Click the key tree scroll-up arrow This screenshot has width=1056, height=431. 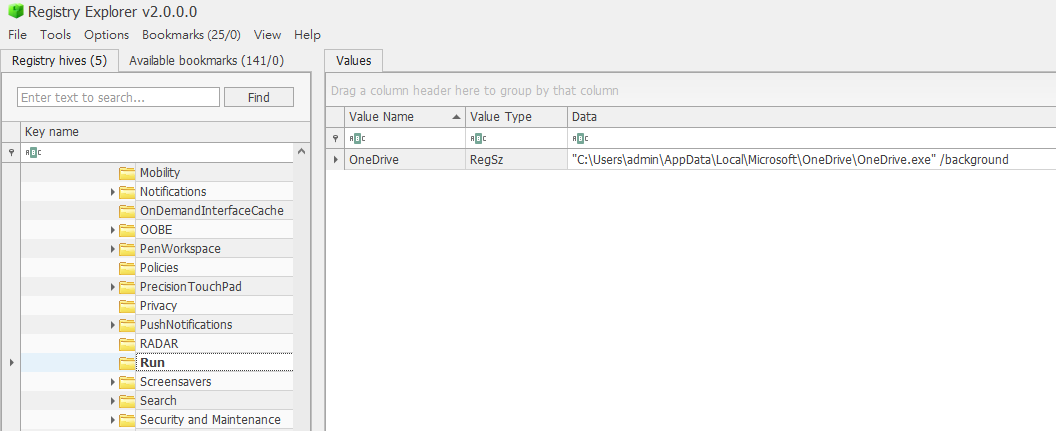(302, 152)
